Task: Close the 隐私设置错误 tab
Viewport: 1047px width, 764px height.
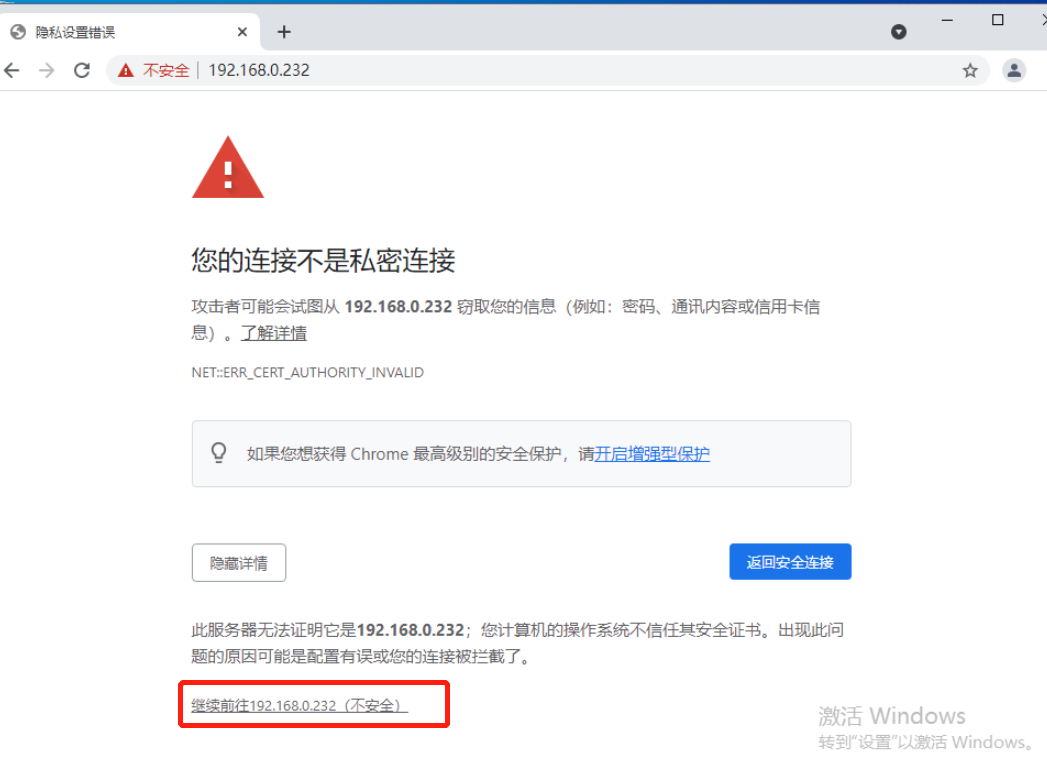Action: [242, 31]
